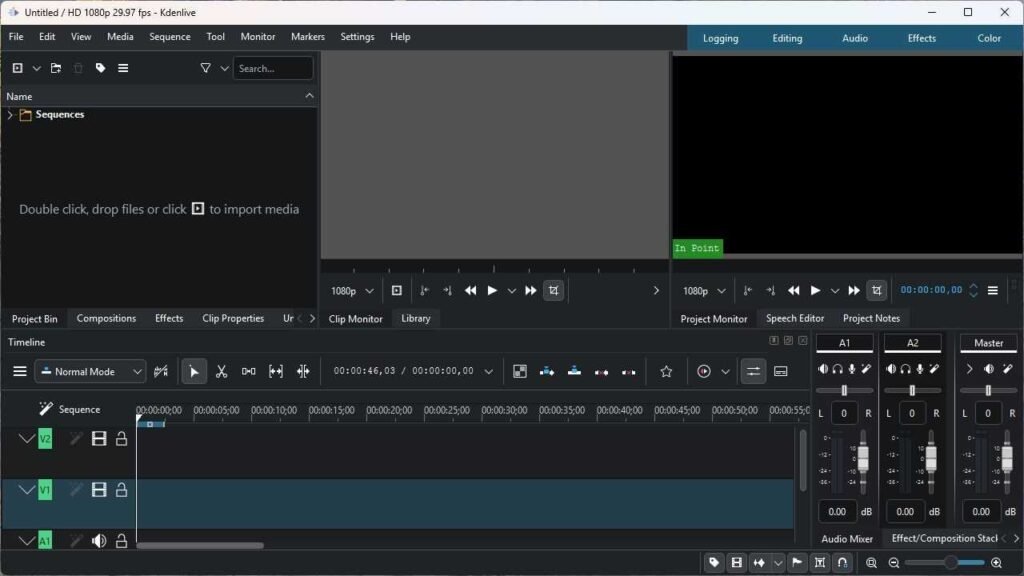The image size is (1024, 576).
Task: Click the mixed compositing checkerboard icon
Action: 520,372
